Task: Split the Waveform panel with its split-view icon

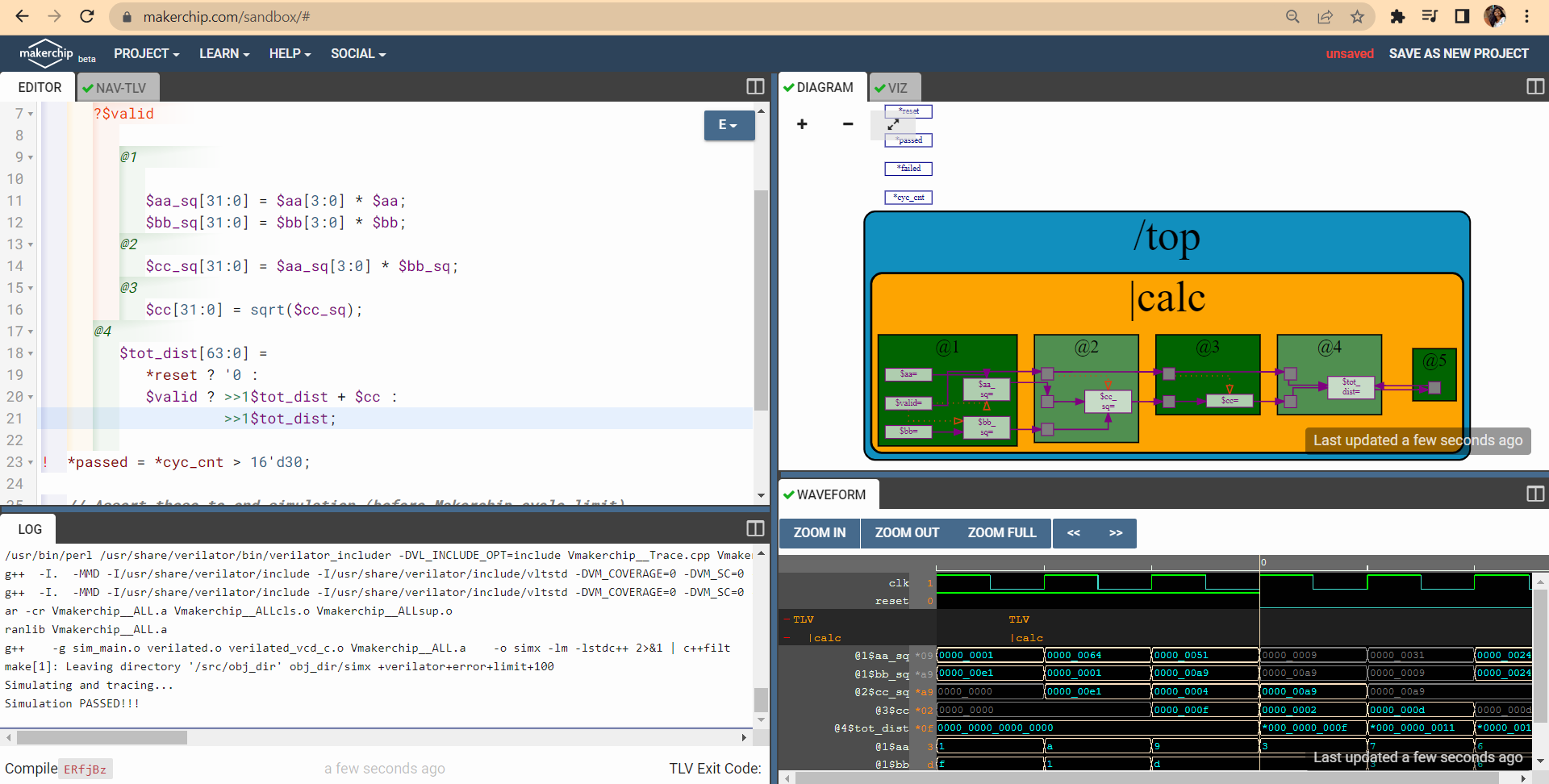Action: pos(1535,494)
